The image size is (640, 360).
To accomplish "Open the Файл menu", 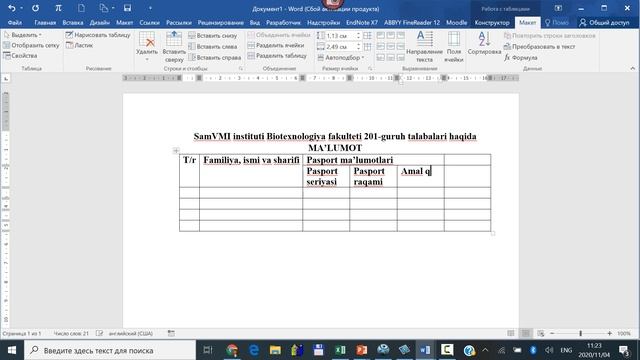I will pyautogui.click(x=15, y=22).
